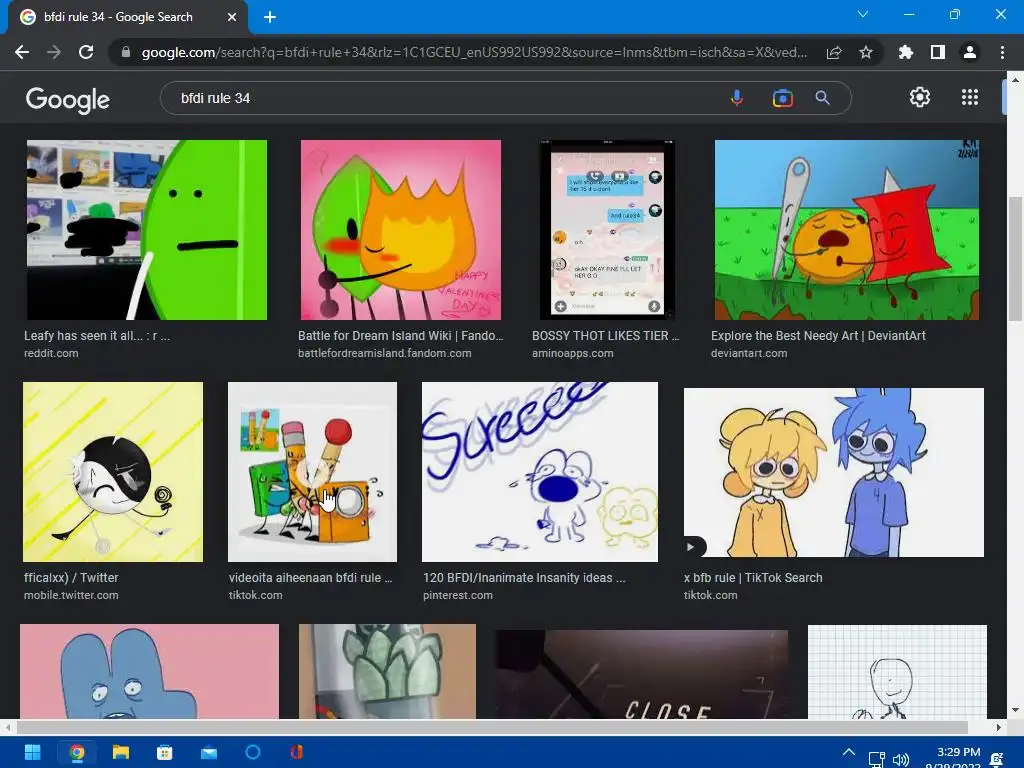Image resolution: width=1024 pixels, height=768 pixels.
Task: Click the pinterest.com source text
Action: click(458, 596)
